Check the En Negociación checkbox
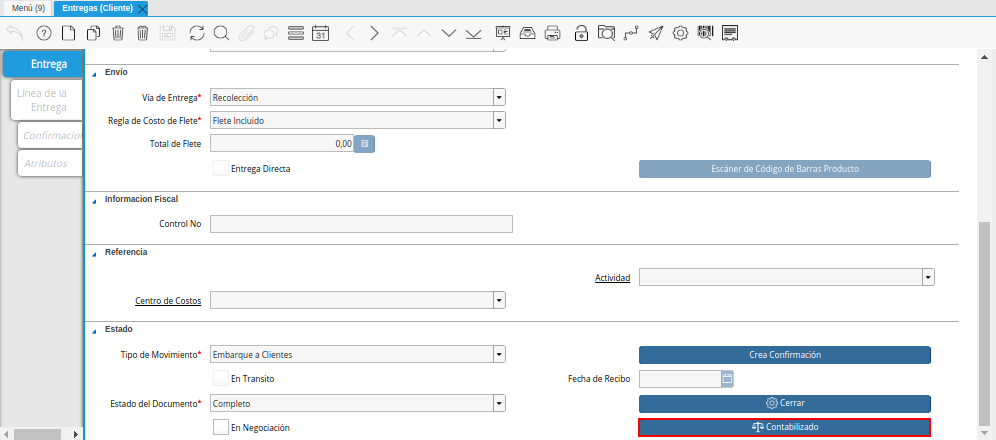 tap(221, 427)
